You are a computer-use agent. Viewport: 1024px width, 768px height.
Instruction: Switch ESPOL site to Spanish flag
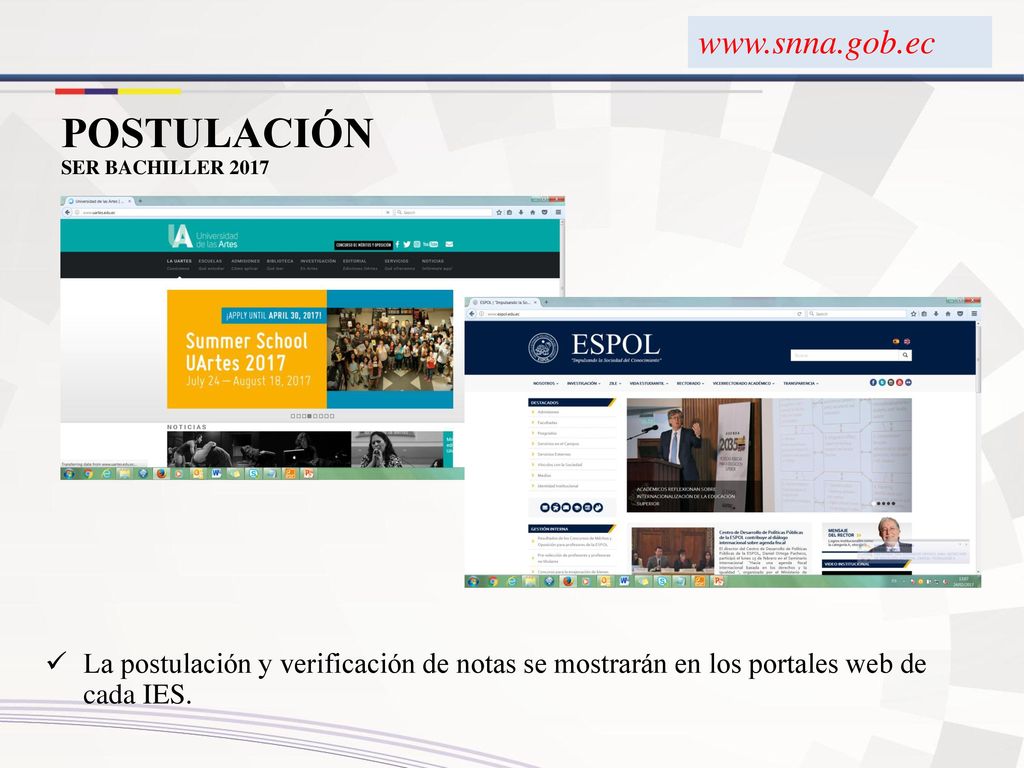coord(896,342)
